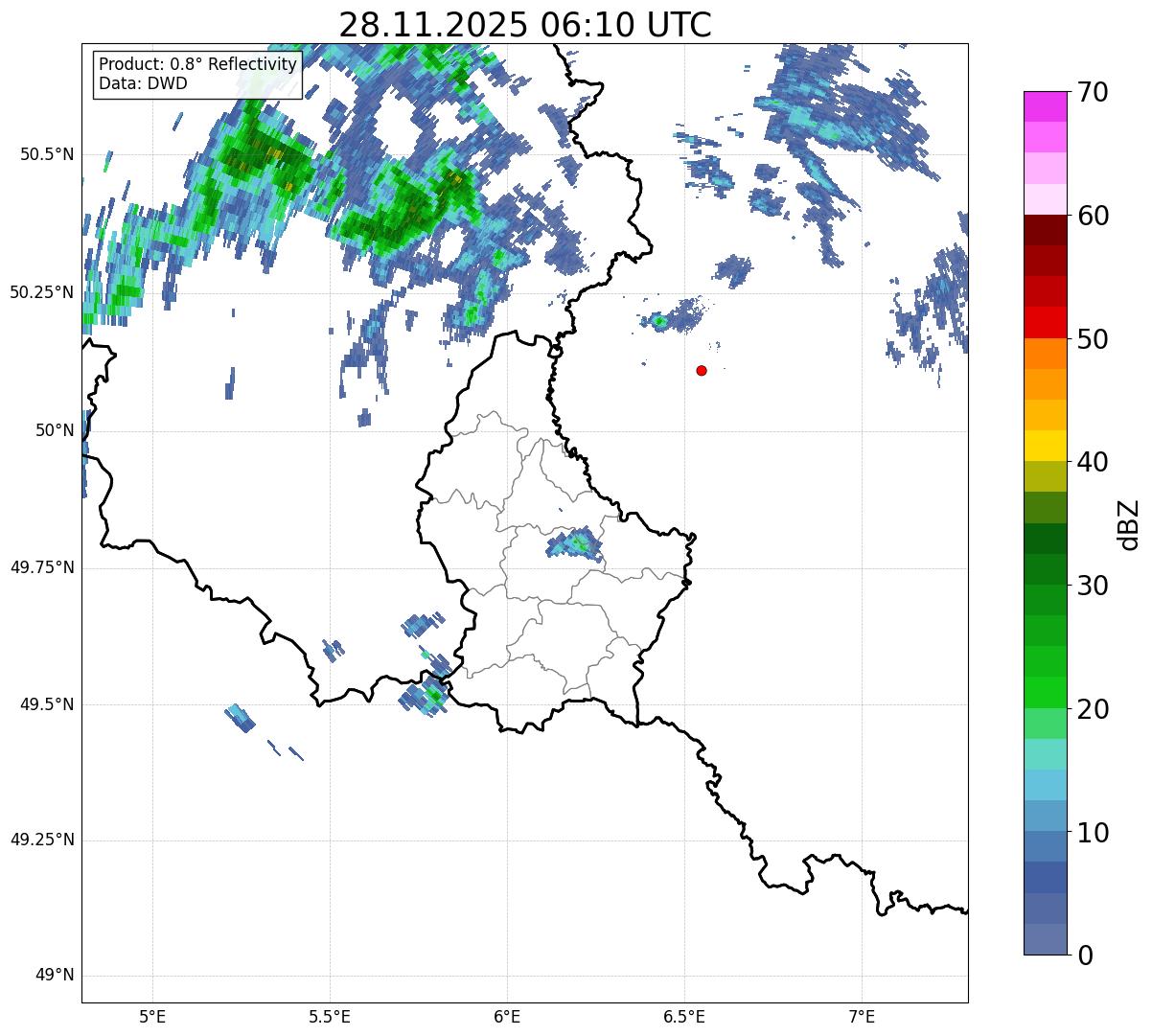Viewport: 1152px width, 1036px height.
Task: Click the 49.75°N latitude label
Action: point(42,567)
